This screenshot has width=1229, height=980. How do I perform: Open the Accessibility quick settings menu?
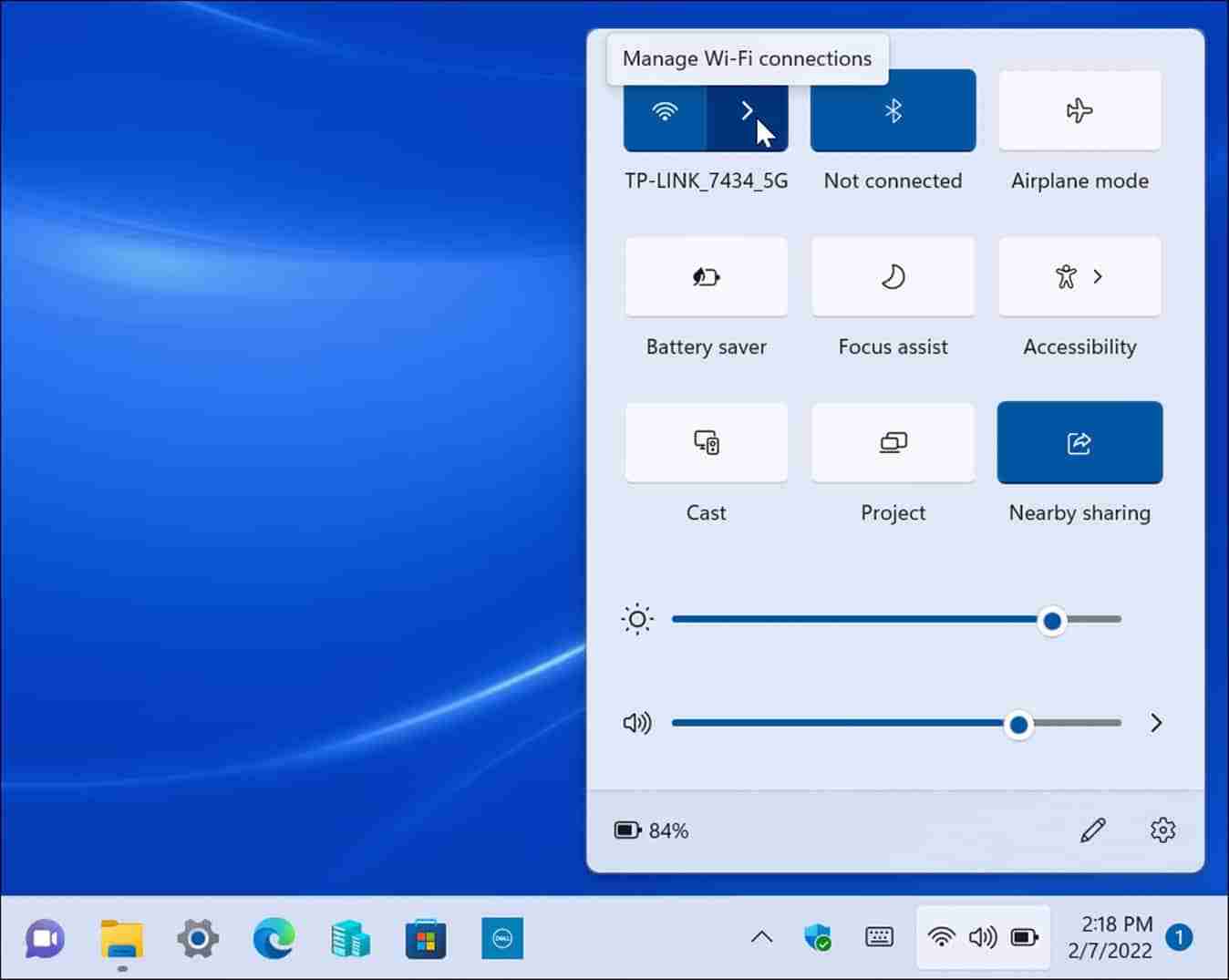(1079, 277)
